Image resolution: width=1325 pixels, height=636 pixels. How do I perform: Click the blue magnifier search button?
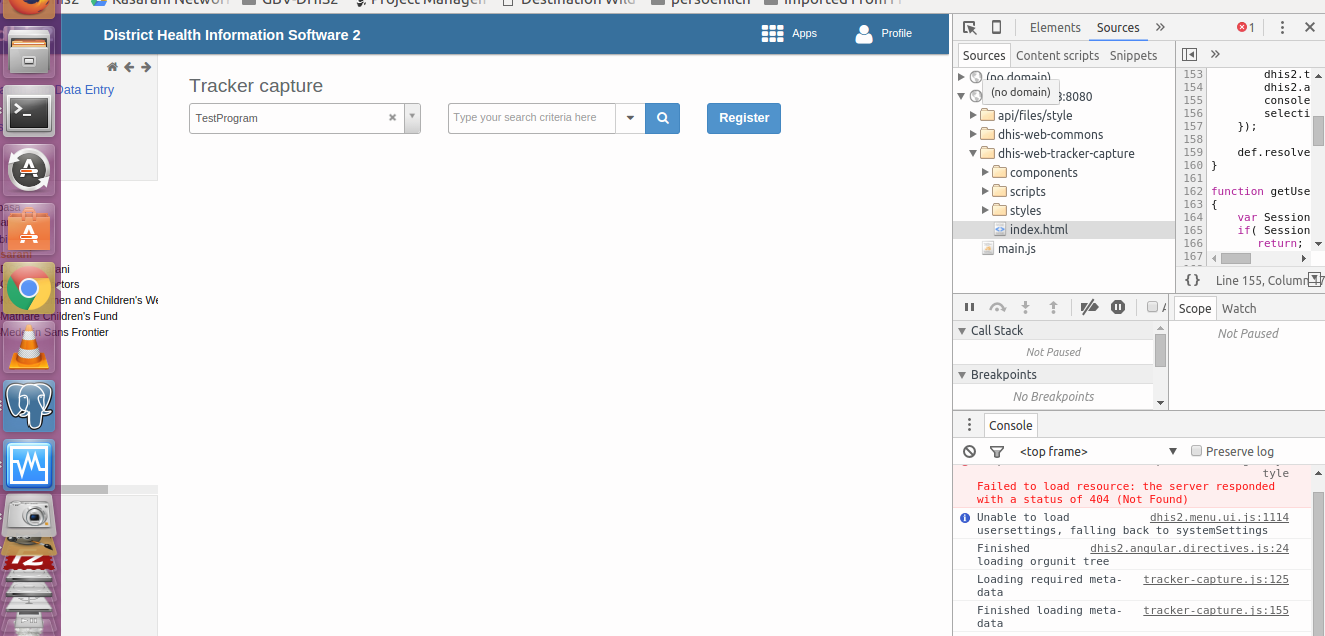(662, 118)
